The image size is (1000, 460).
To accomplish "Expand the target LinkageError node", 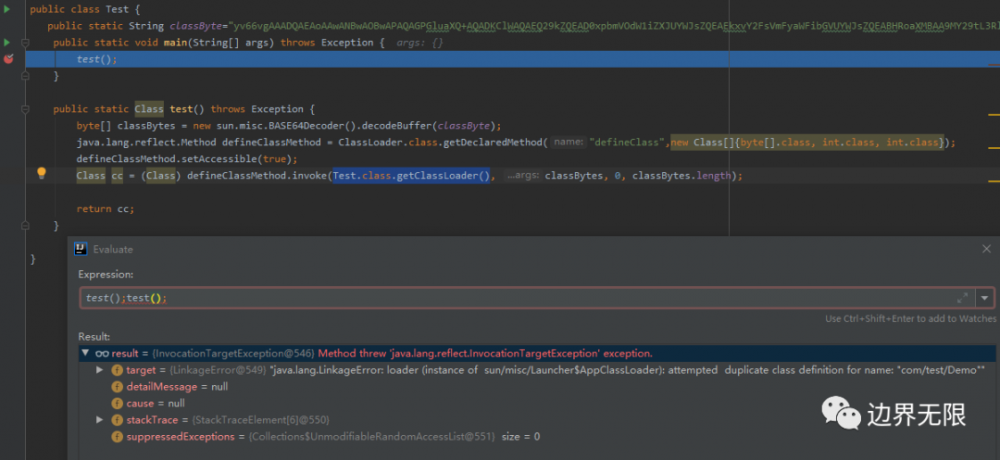I will point(99,370).
